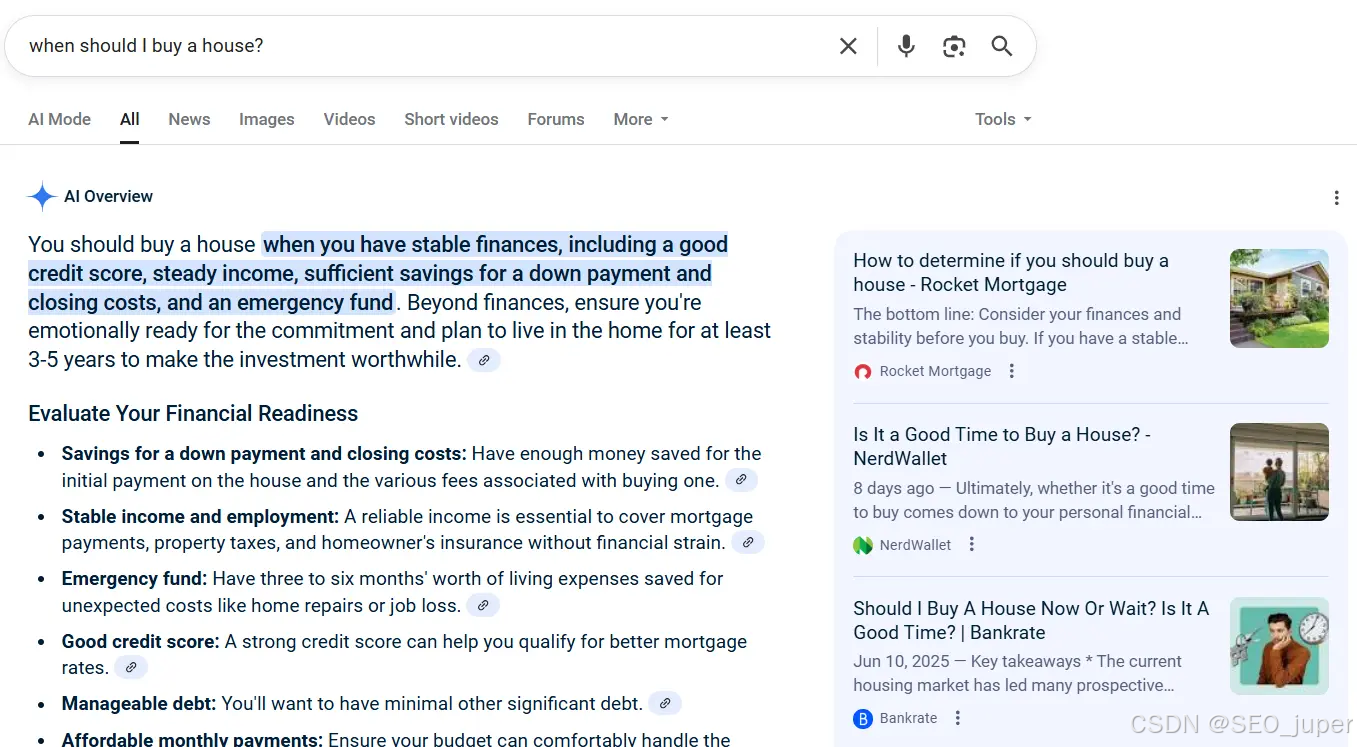The width and height of the screenshot is (1357, 747).
Task: Click '8 days ago' NerdWallet snippet text
Action: [x=892, y=489]
